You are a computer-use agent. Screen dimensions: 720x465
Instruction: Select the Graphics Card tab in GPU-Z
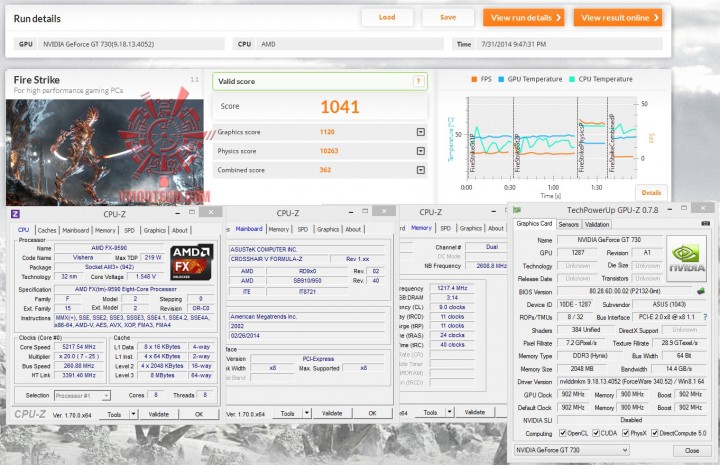point(534,224)
